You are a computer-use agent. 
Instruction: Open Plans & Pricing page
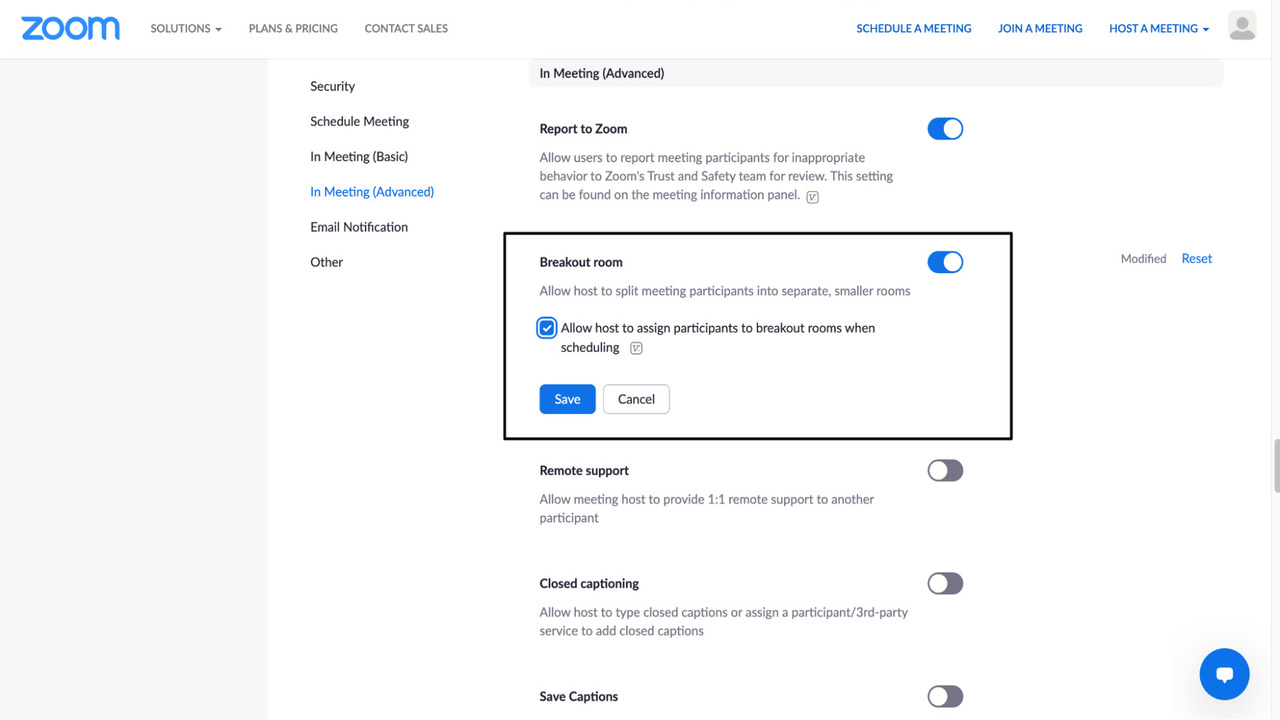(293, 29)
